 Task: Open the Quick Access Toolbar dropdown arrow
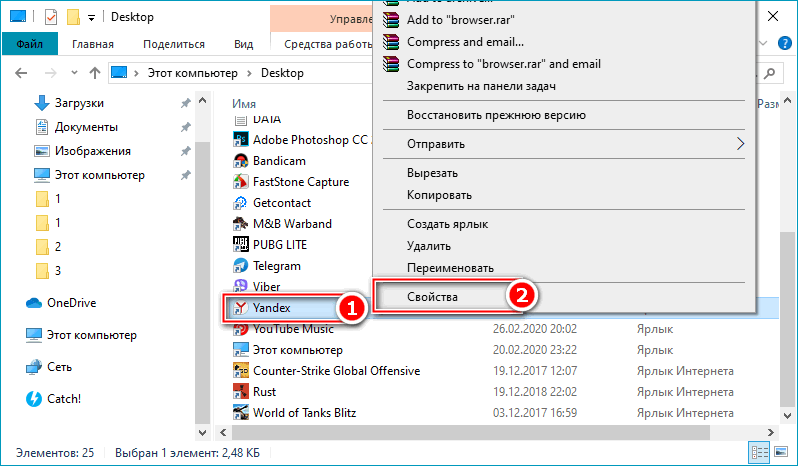click(92, 18)
